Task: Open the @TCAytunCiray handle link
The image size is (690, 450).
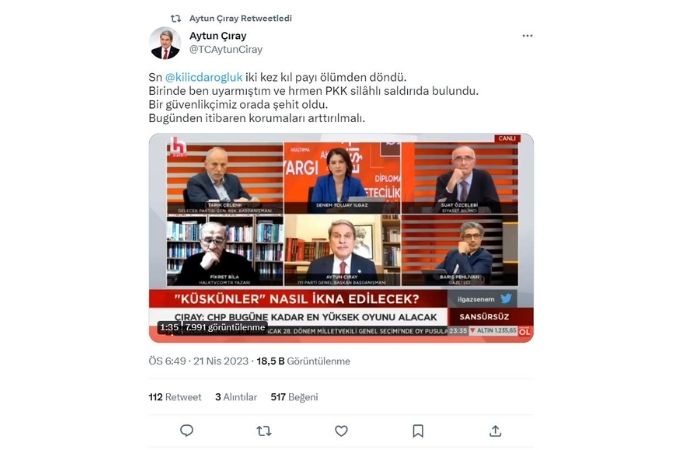Action: (x=226, y=49)
